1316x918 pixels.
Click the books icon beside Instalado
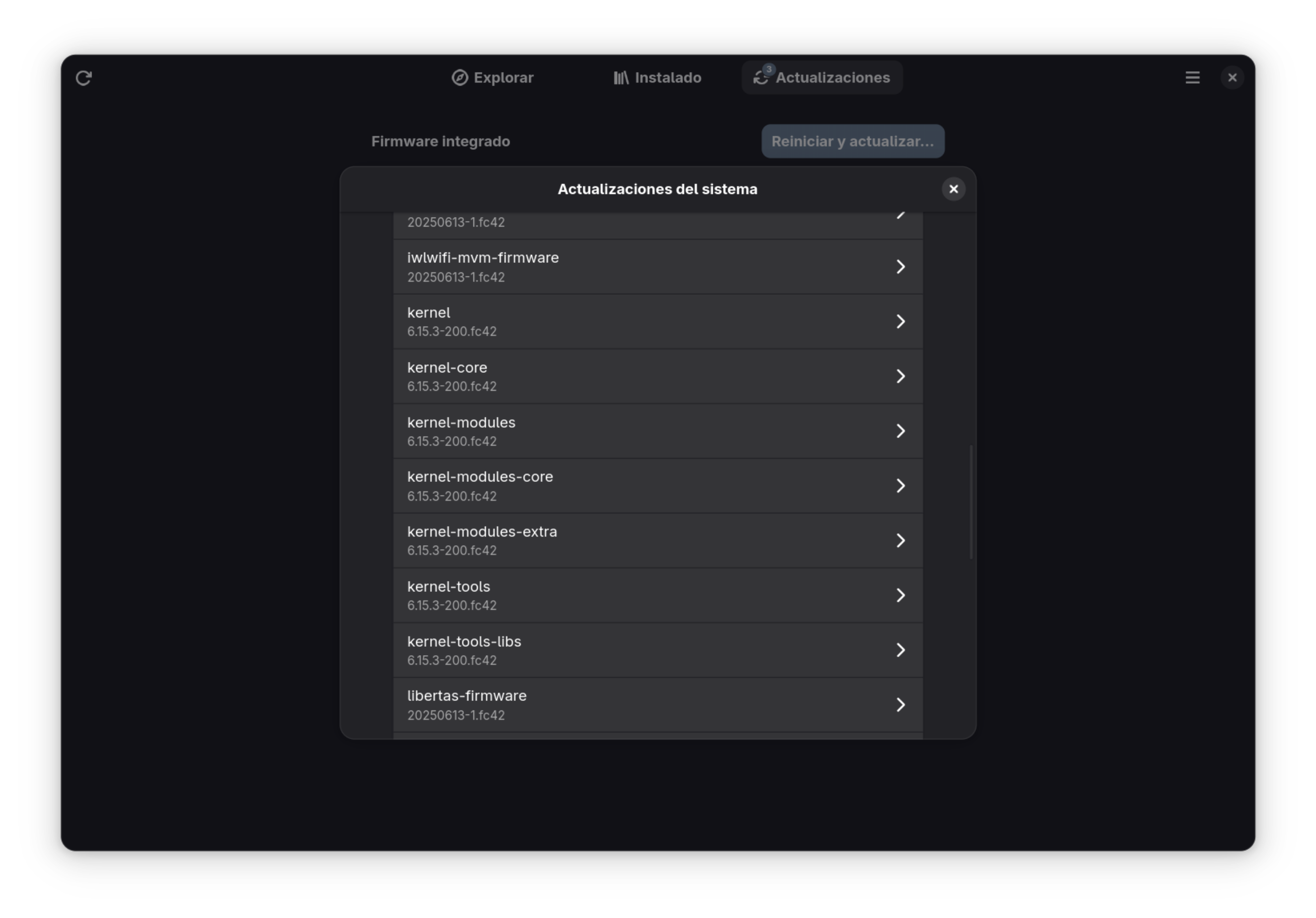621,77
